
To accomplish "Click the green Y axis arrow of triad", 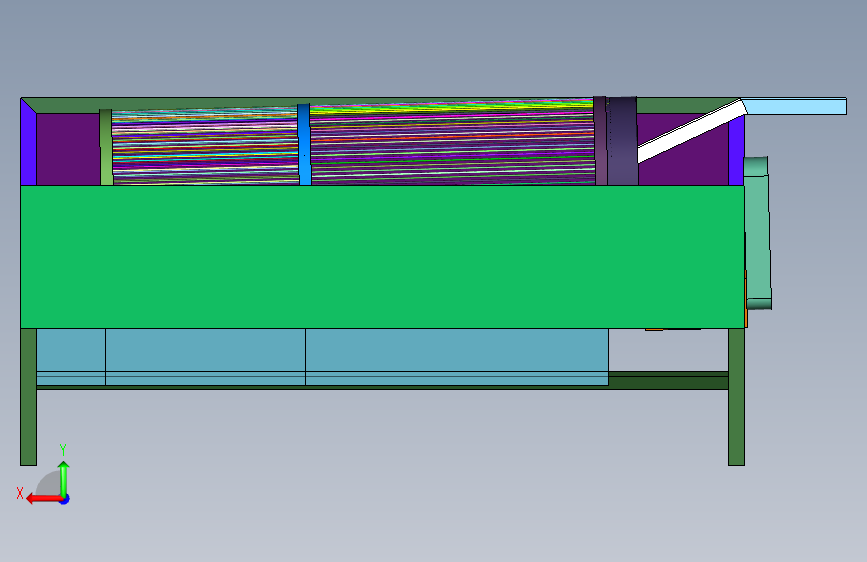I will pyautogui.click(x=64, y=479).
